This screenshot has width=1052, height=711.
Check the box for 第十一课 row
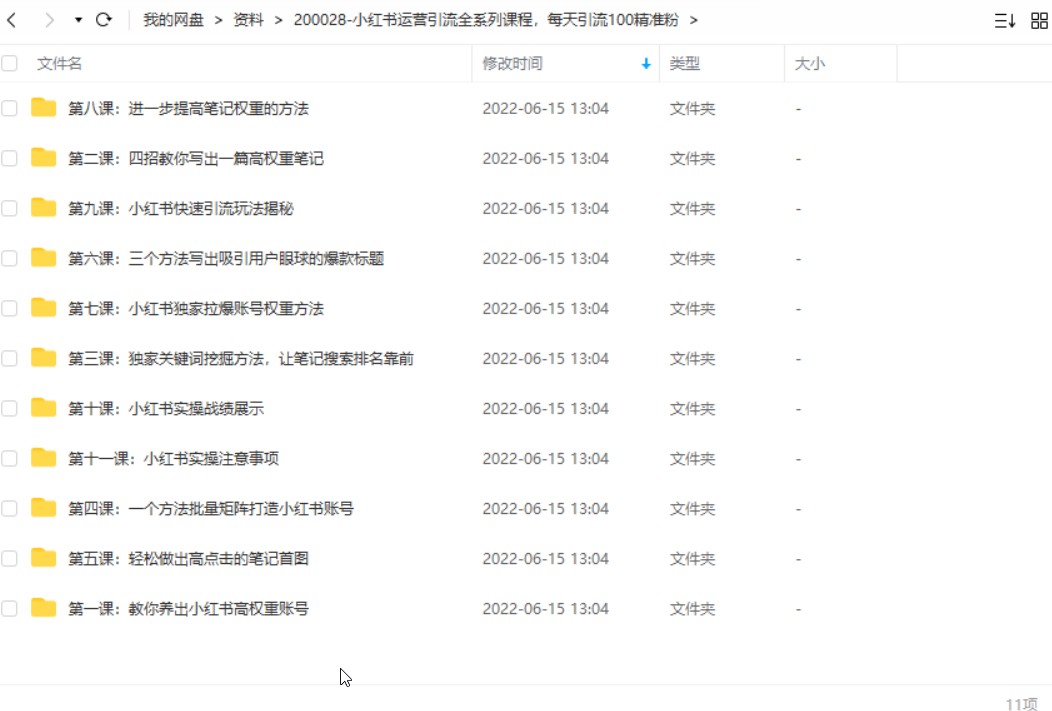pos(9,458)
